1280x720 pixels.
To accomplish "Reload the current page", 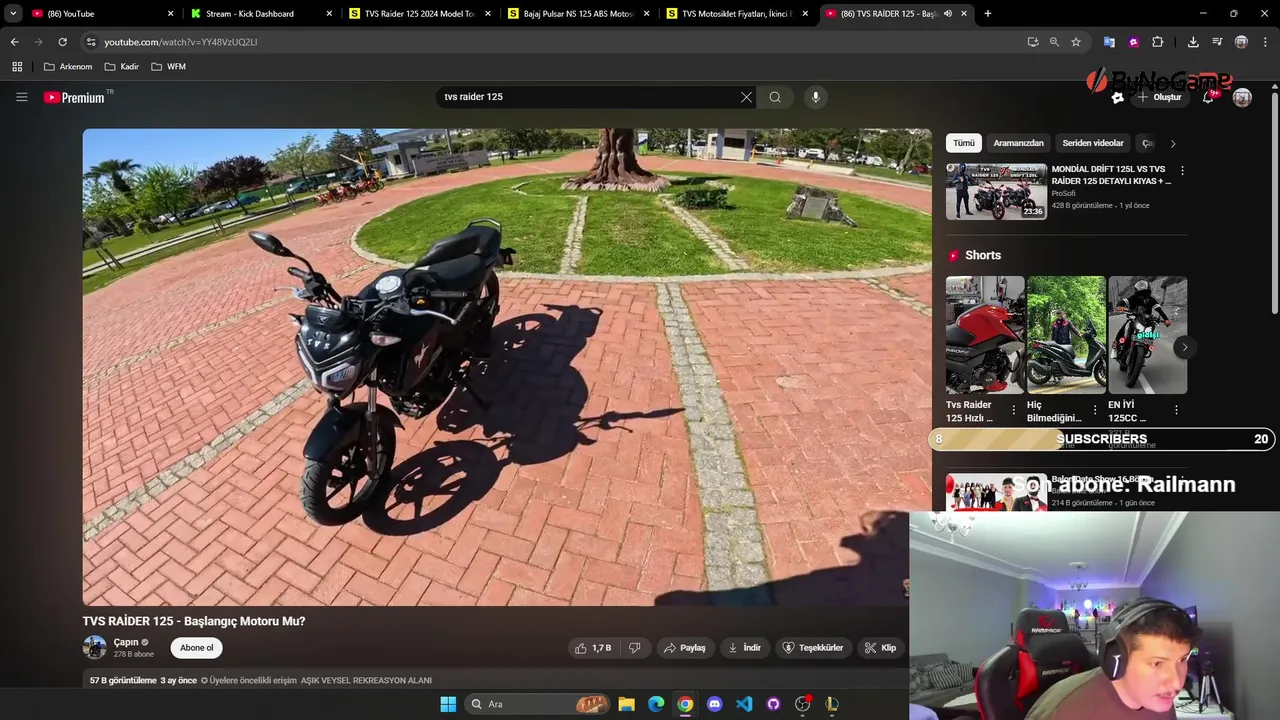I will (62, 42).
